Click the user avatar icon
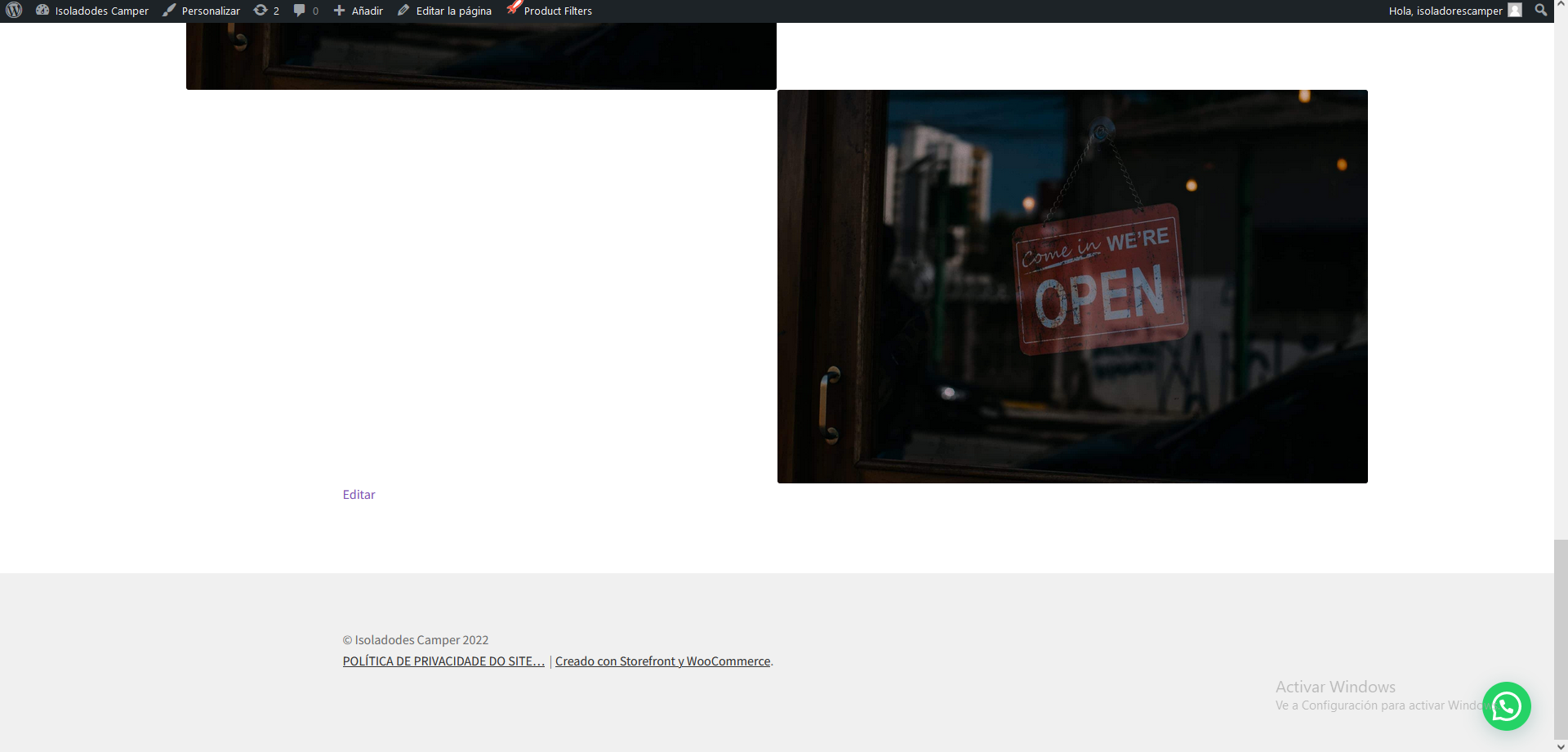This screenshot has width=1568, height=752. pos(1515,10)
